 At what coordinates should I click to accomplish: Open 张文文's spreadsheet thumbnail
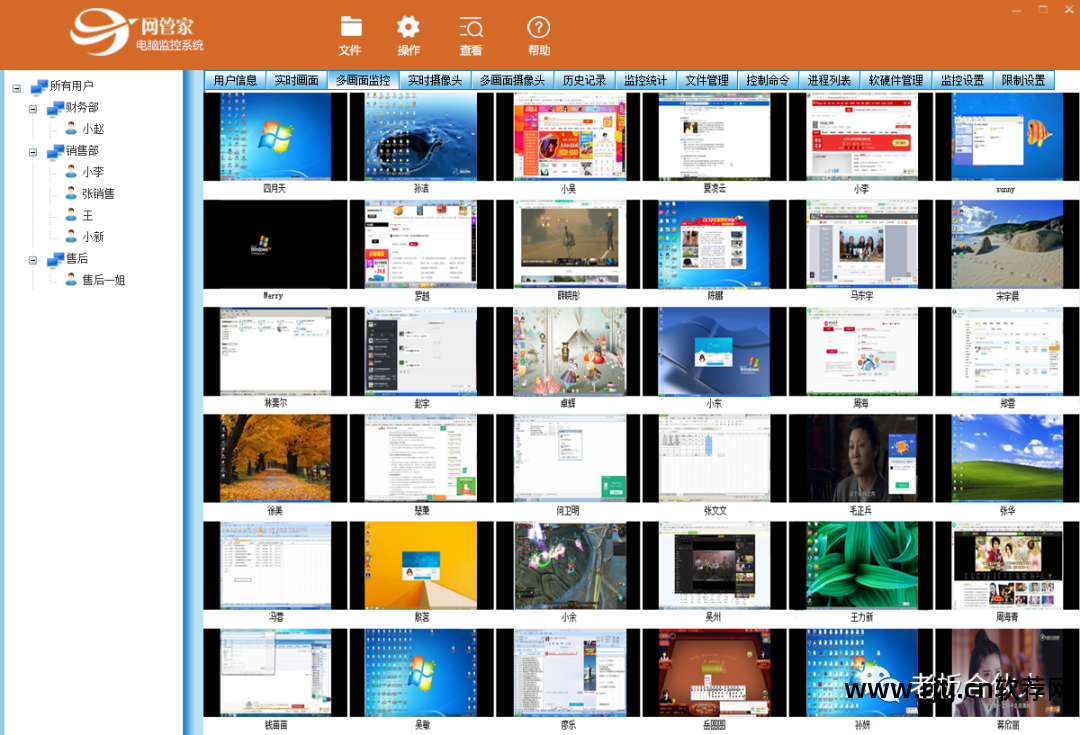[714, 458]
